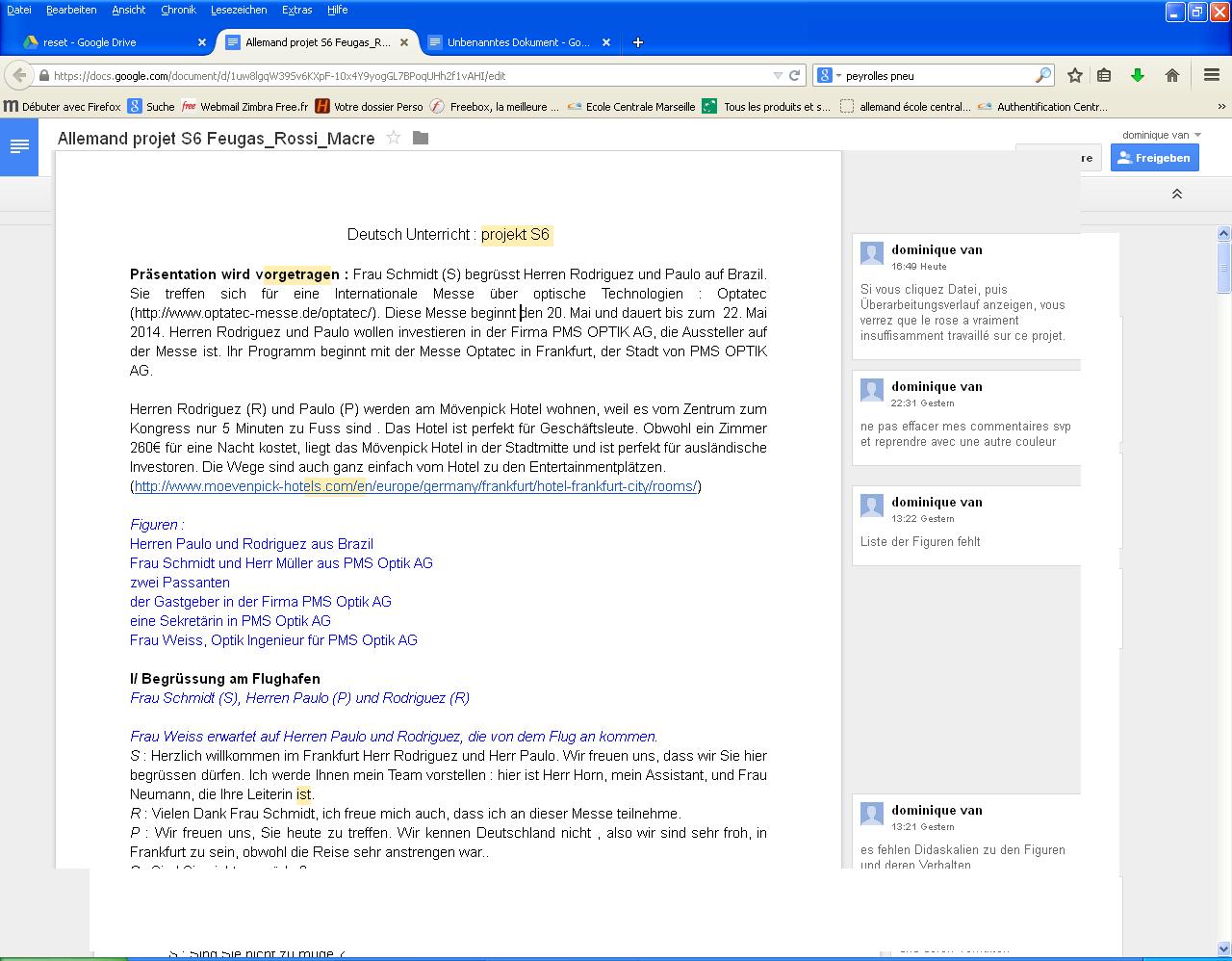Open Votre dossier Perso bookmark

[x=369, y=107]
